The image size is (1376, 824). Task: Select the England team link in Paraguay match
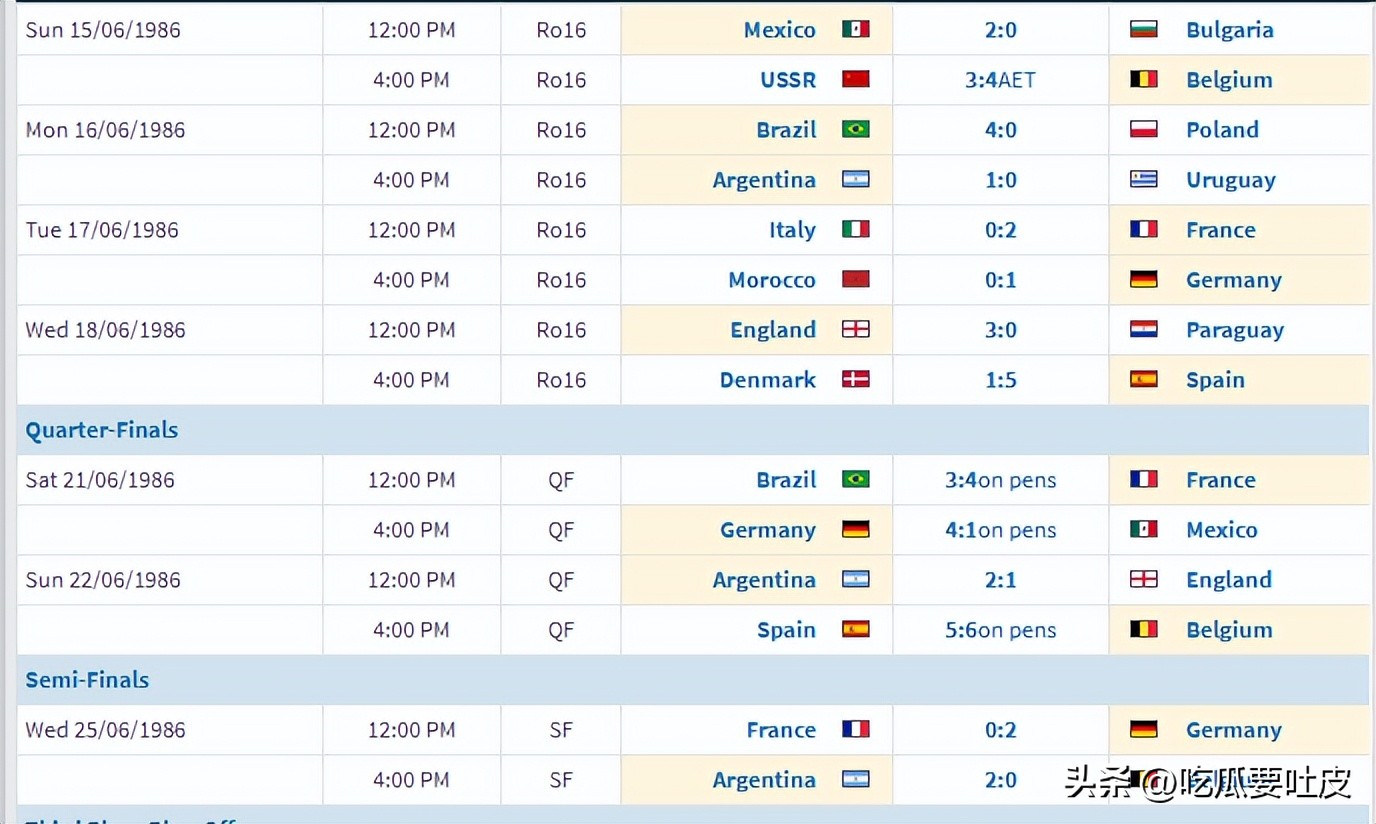[x=773, y=330]
